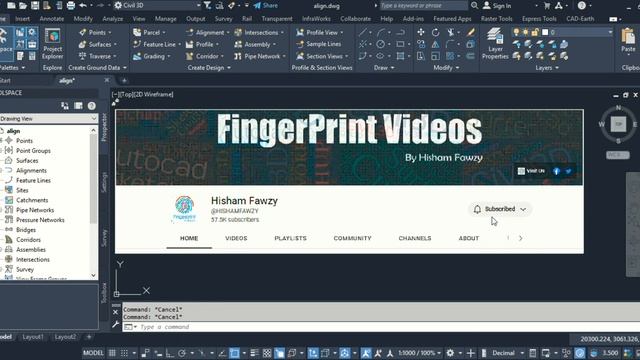Click the Twitter icon on banner

tap(568, 171)
